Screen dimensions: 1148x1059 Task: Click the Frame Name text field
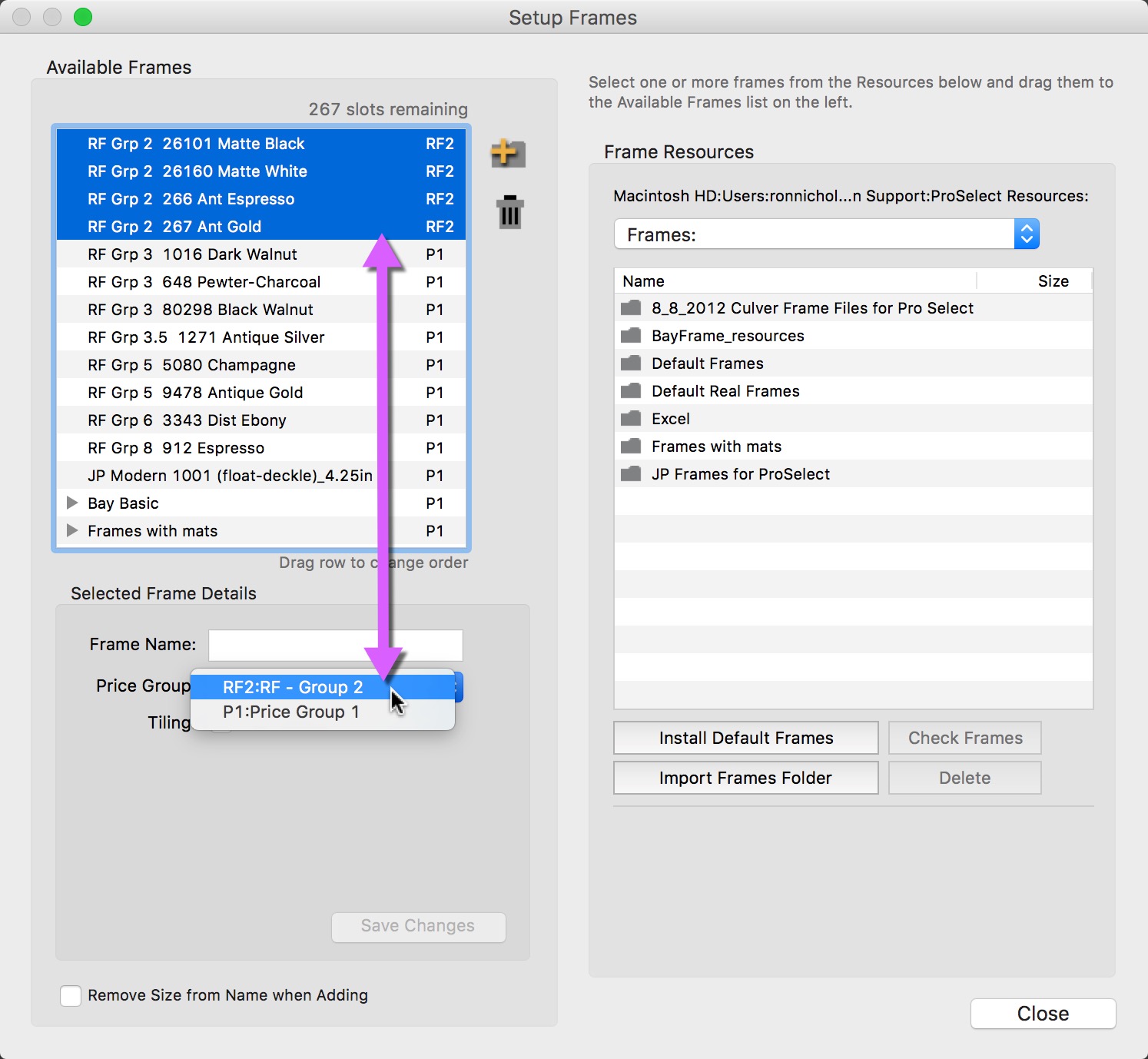pos(336,646)
